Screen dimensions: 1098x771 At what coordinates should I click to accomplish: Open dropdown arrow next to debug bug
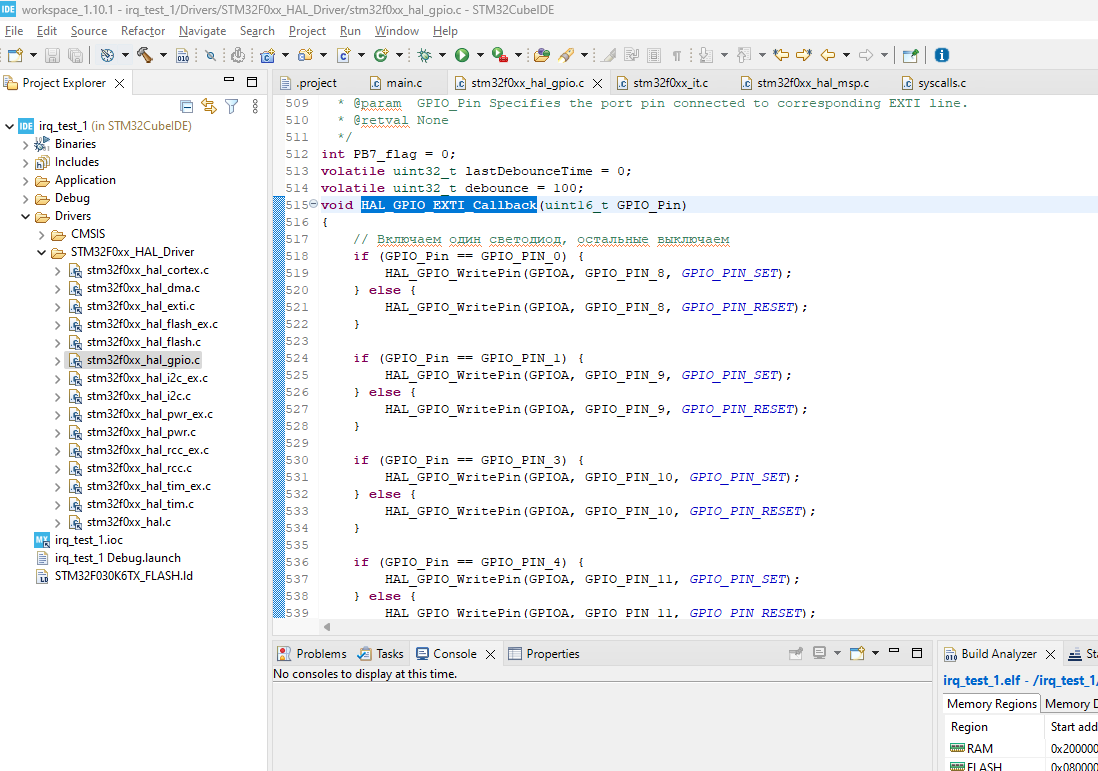click(442, 55)
